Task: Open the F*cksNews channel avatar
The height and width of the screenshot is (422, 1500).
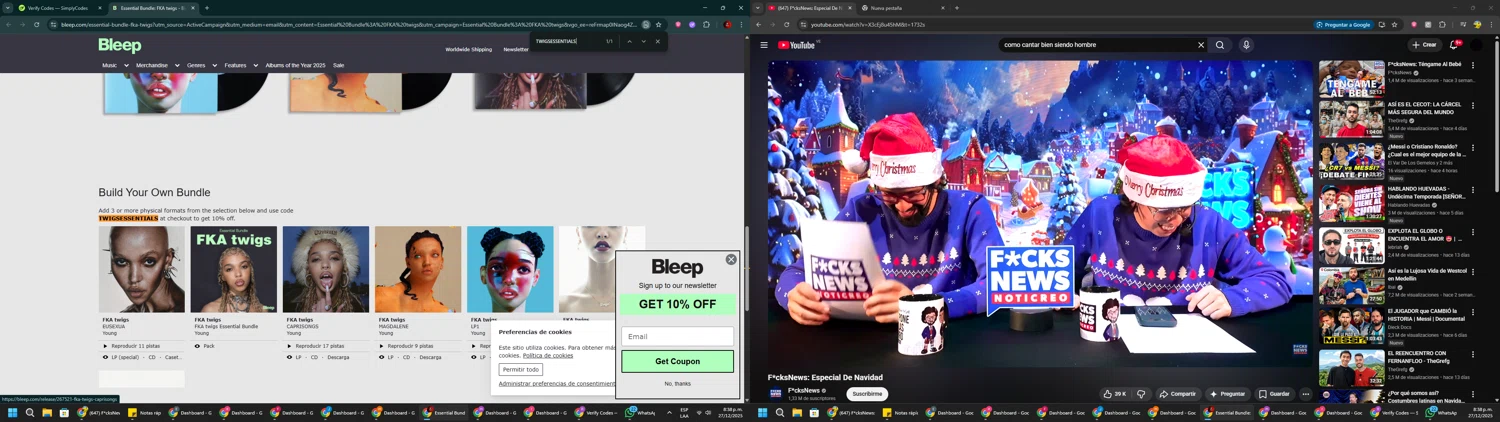Action: [x=775, y=394]
